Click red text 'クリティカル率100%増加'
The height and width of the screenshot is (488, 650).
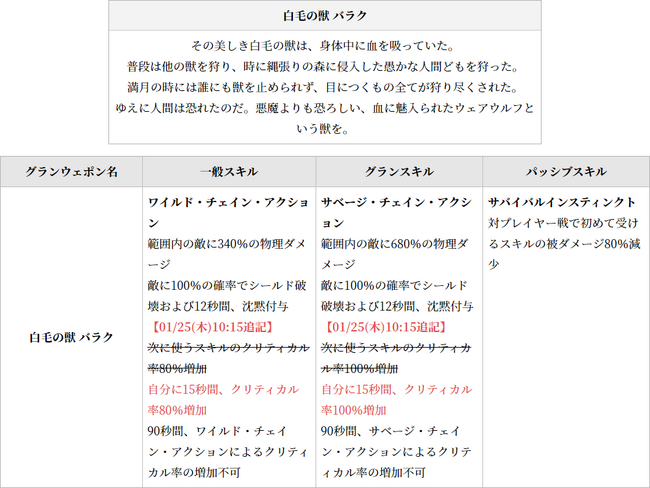tap(397, 400)
